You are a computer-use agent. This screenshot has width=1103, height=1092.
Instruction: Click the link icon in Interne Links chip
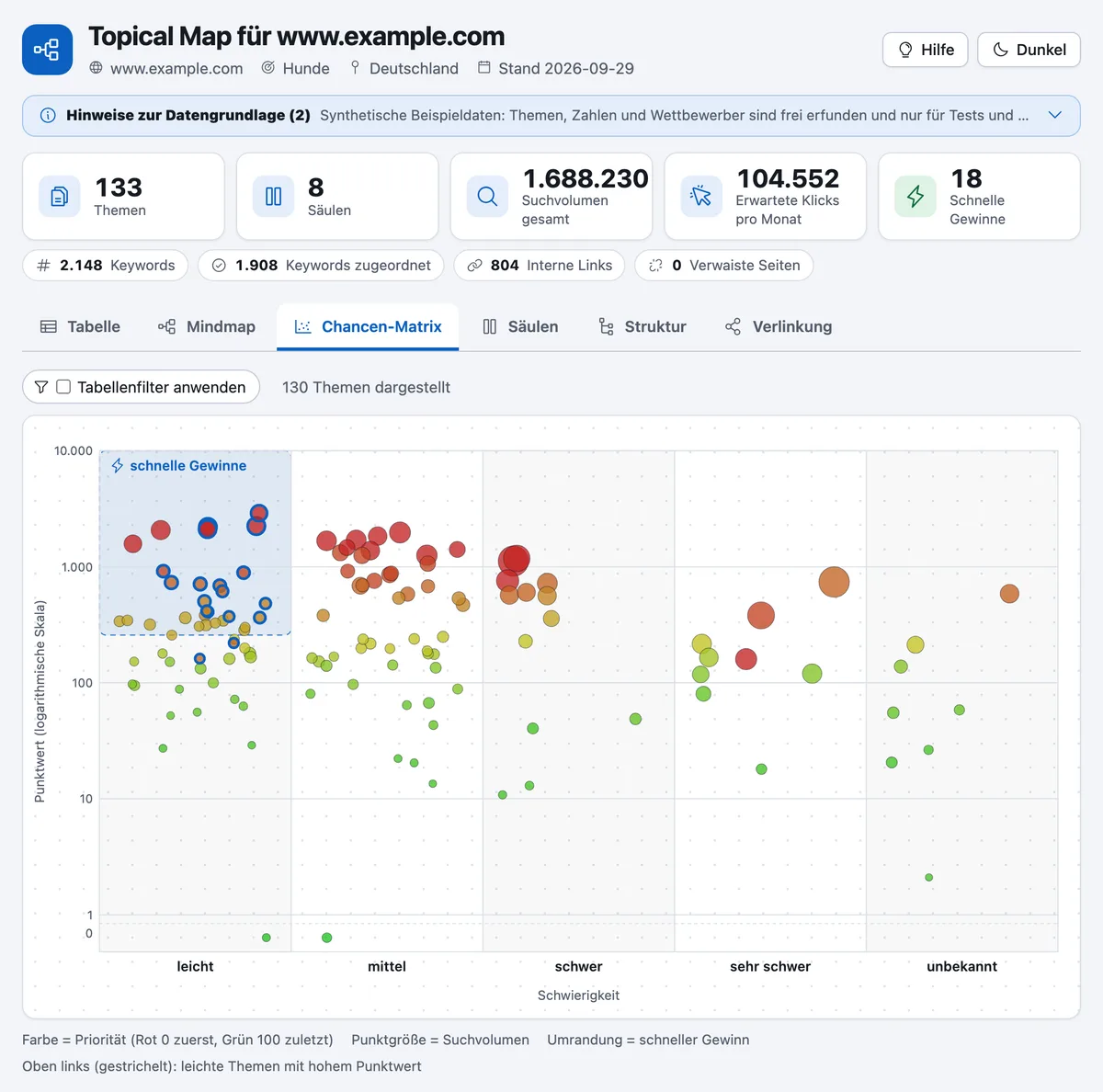coord(474,266)
